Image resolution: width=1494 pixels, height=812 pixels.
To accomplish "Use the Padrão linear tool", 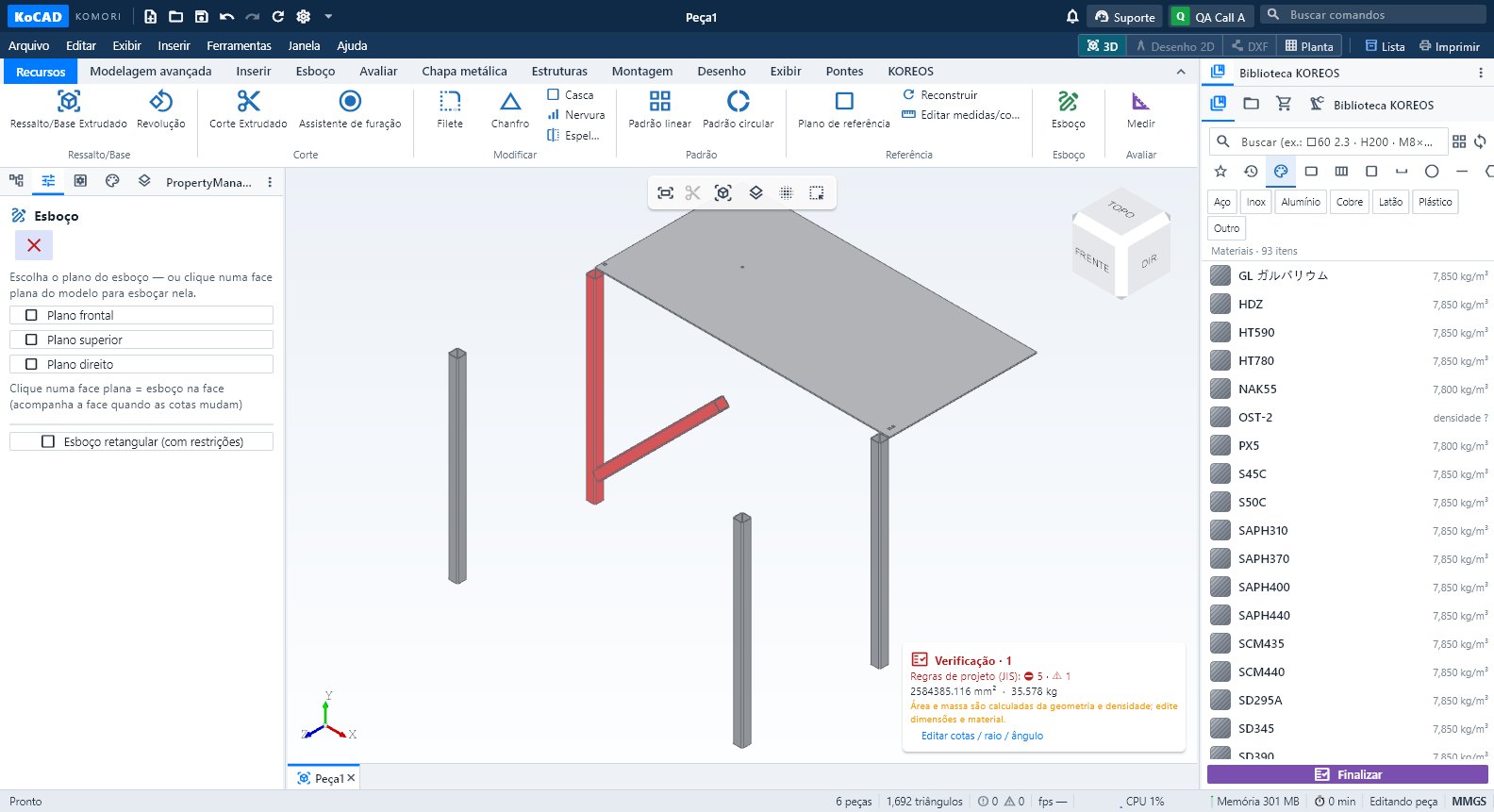I will 660,109.
